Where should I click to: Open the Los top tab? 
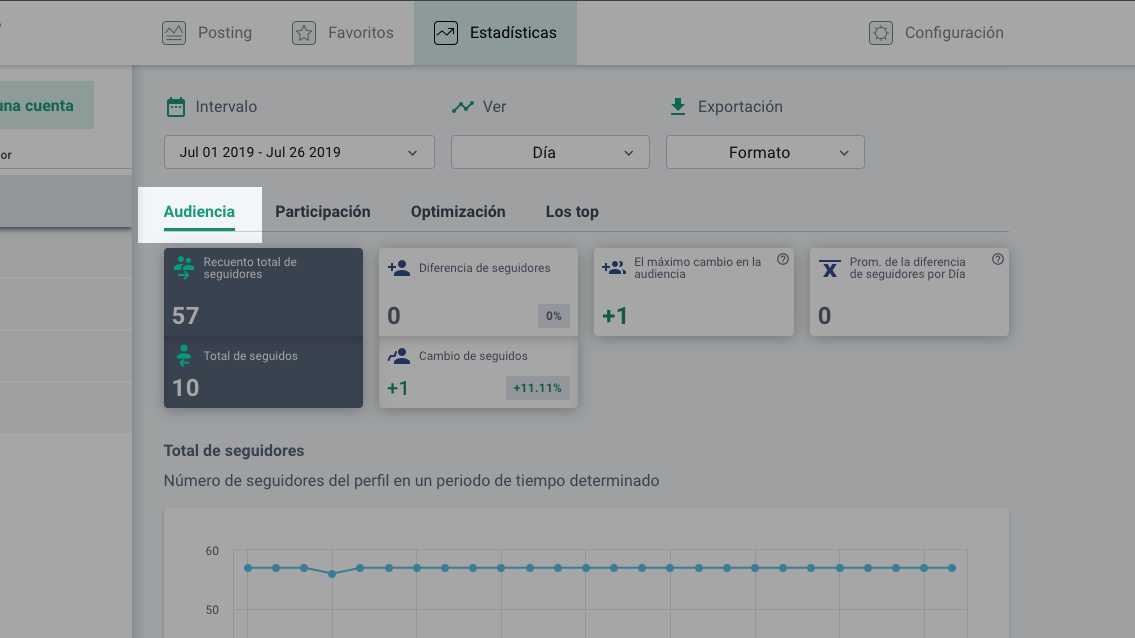tap(572, 212)
